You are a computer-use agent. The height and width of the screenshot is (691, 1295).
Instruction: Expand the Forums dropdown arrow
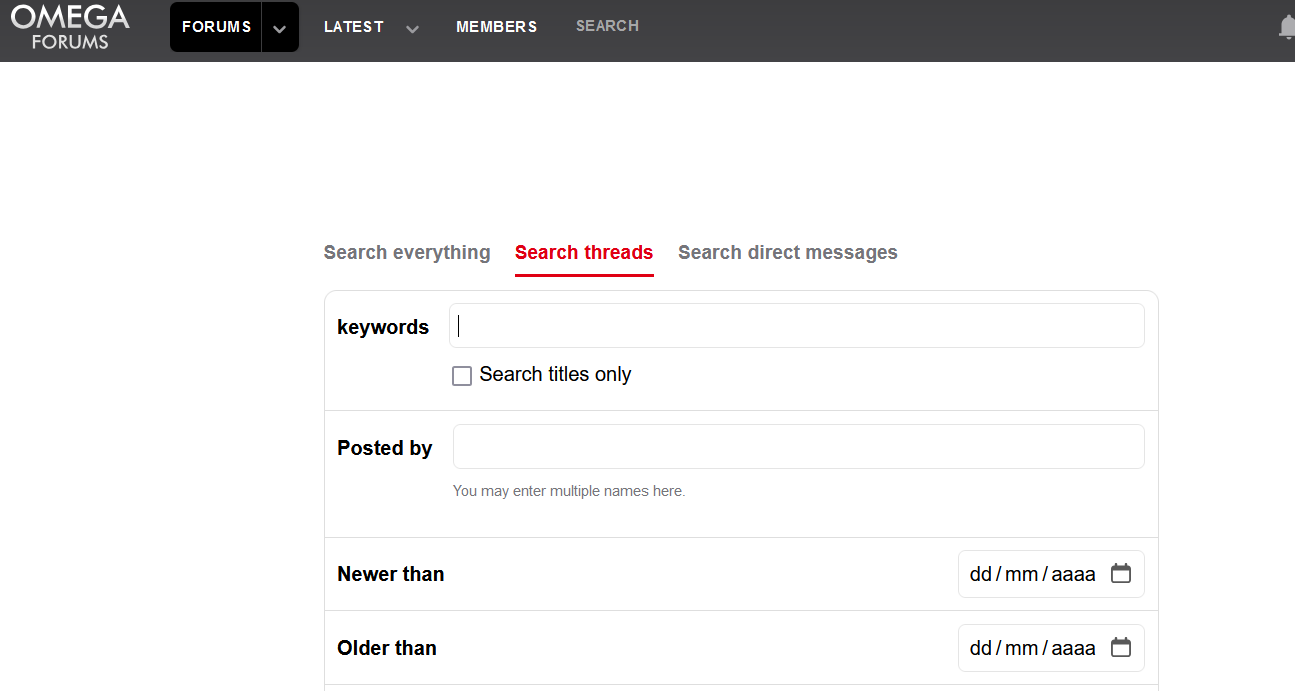click(280, 28)
